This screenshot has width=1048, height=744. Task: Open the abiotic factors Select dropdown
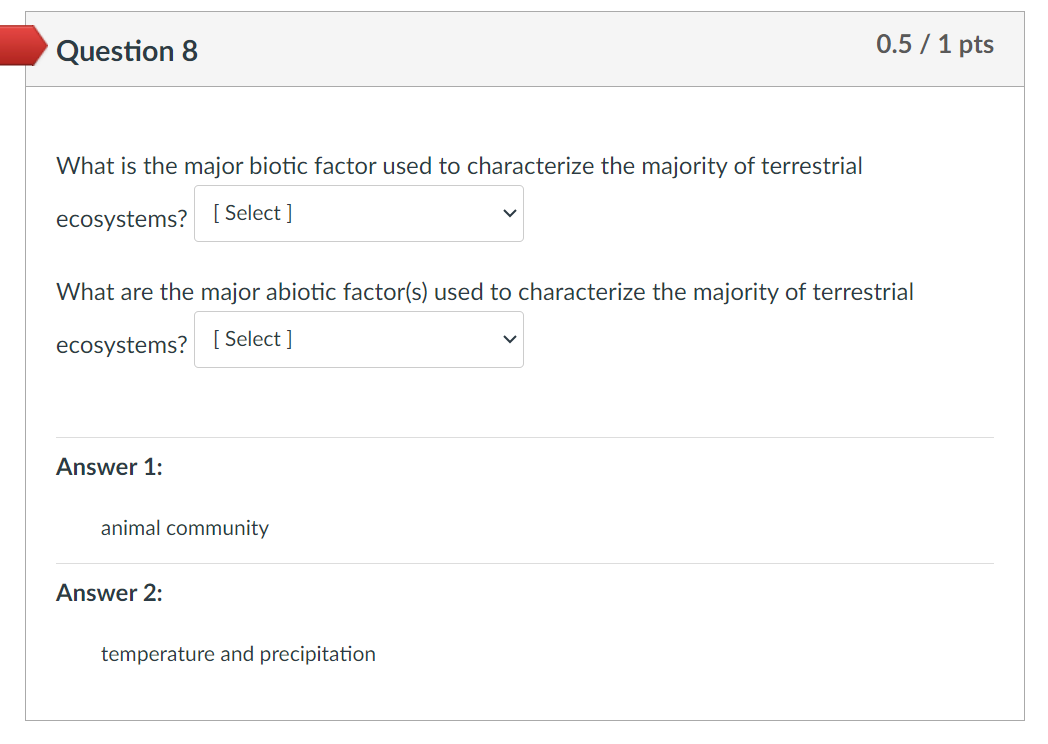point(358,339)
